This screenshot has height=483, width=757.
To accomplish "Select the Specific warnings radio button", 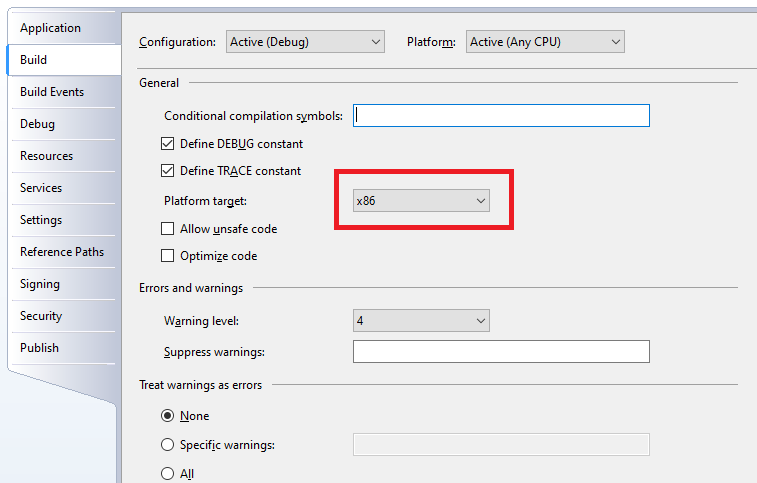I will [168, 445].
